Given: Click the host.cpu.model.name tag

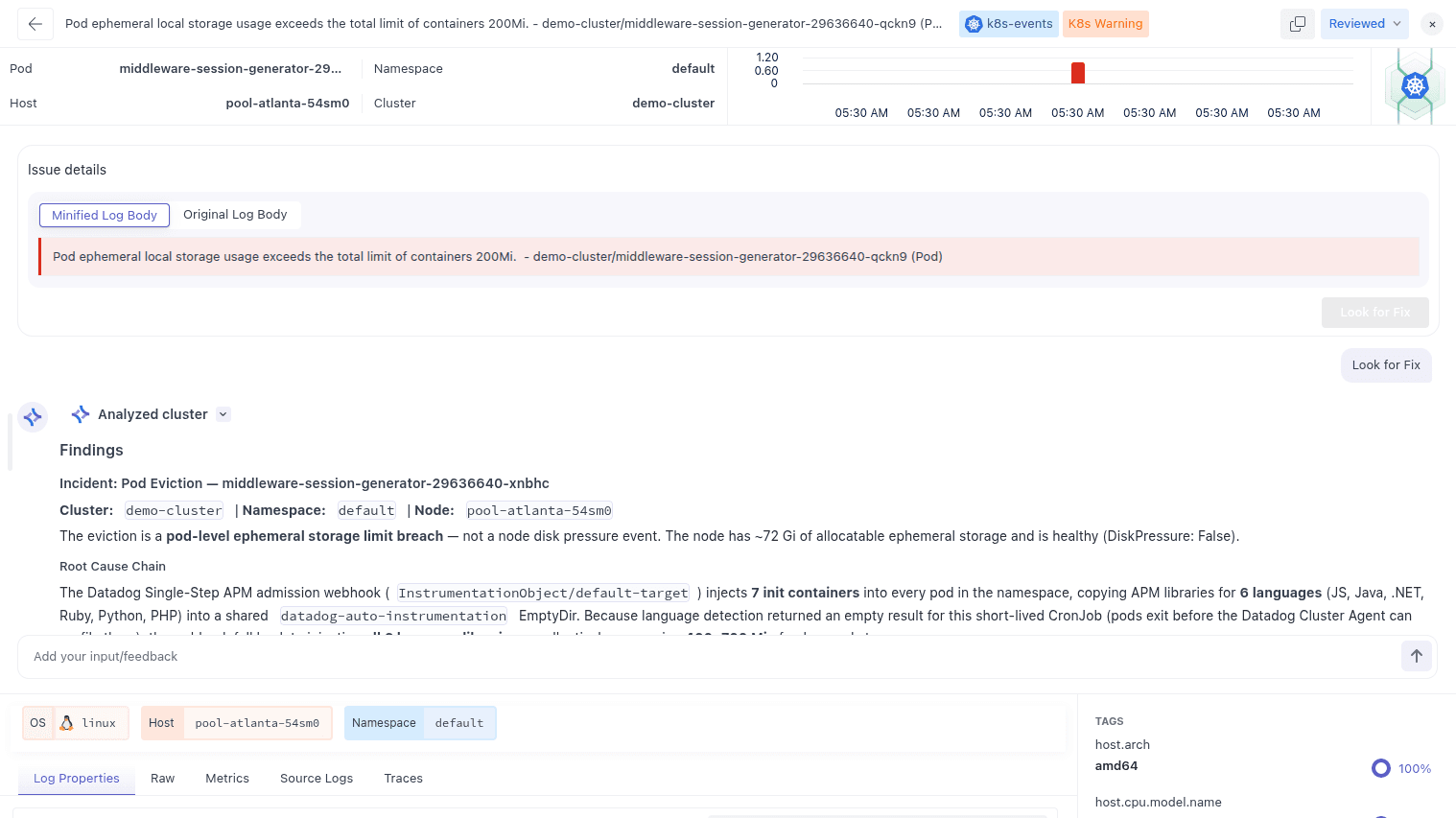Looking at the screenshot, I should pyautogui.click(x=1159, y=803).
